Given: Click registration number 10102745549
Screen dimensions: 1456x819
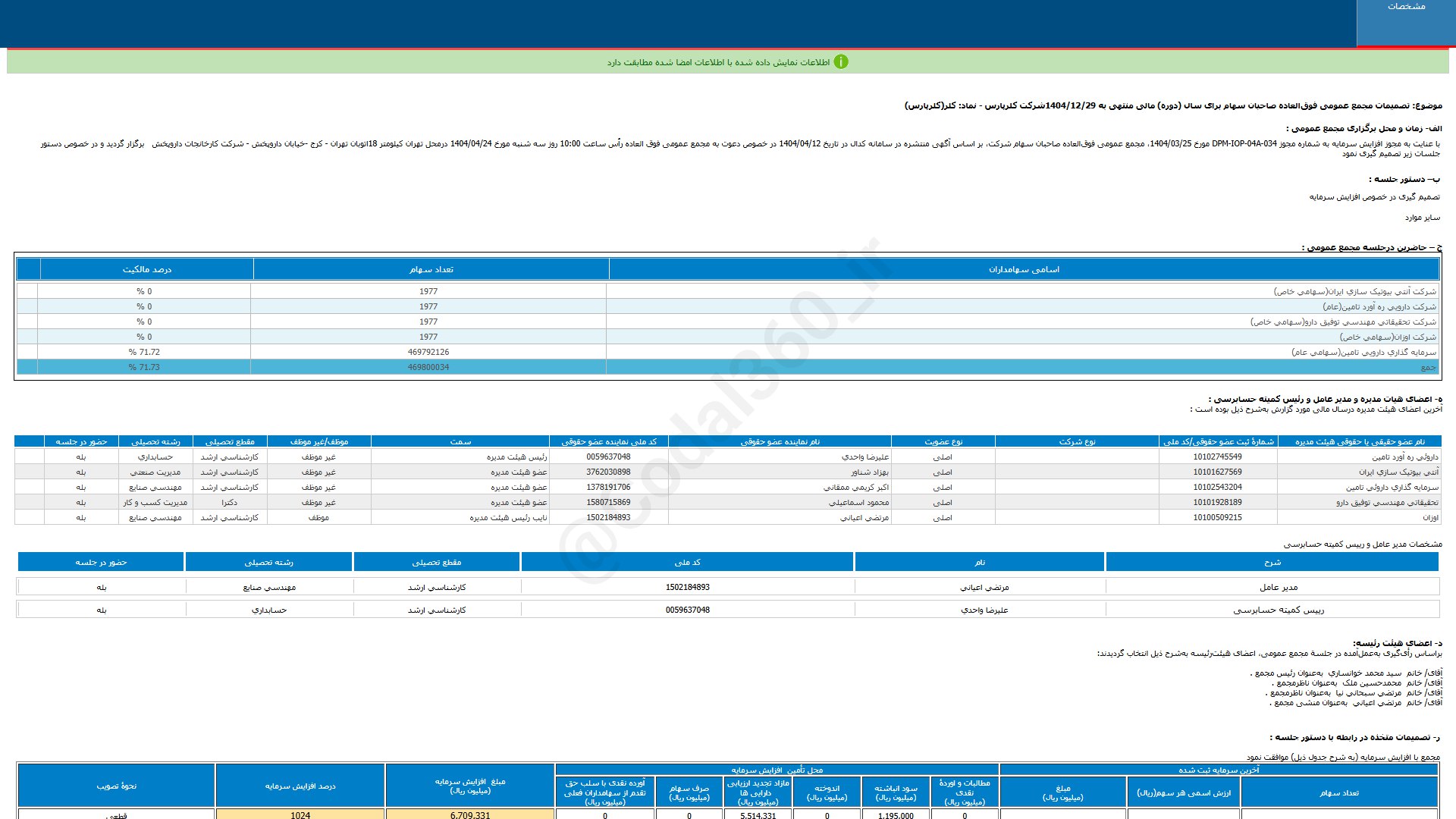Looking at the screenshot, I should click(1217, 457).
